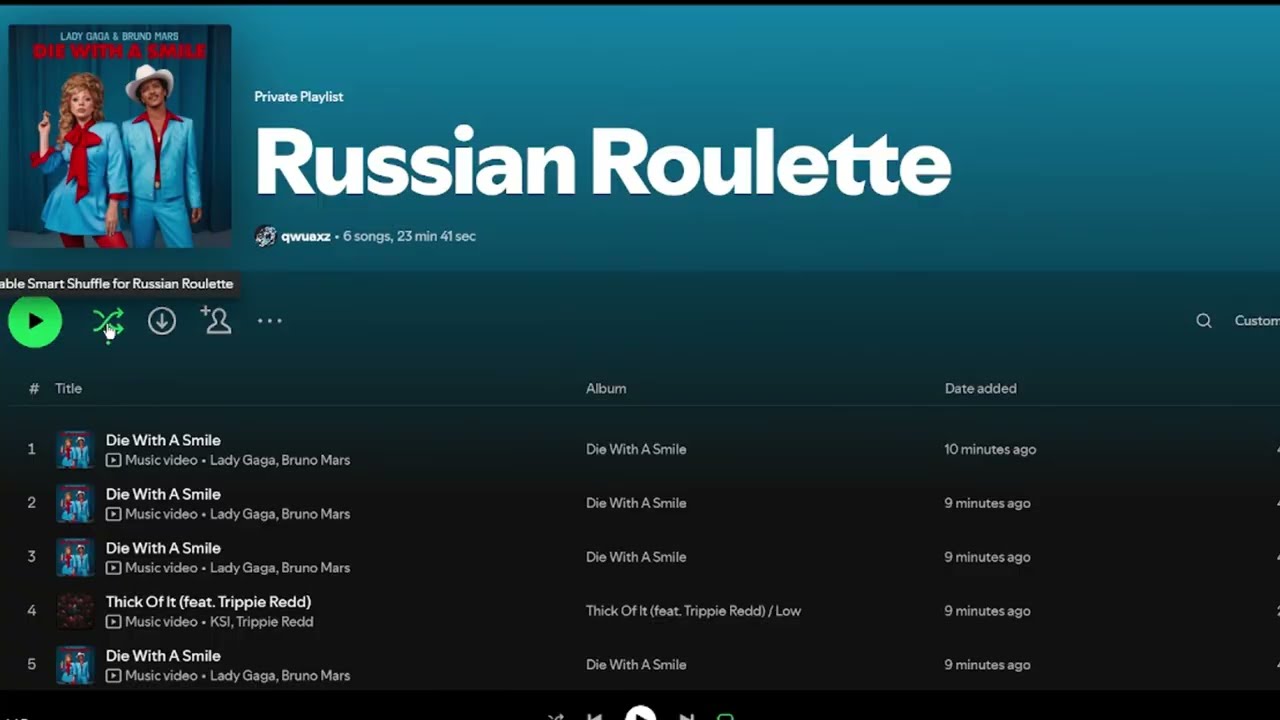Click the album art thumbnail of track 2
Screen dimensions: 1280x720
(75, 504)
